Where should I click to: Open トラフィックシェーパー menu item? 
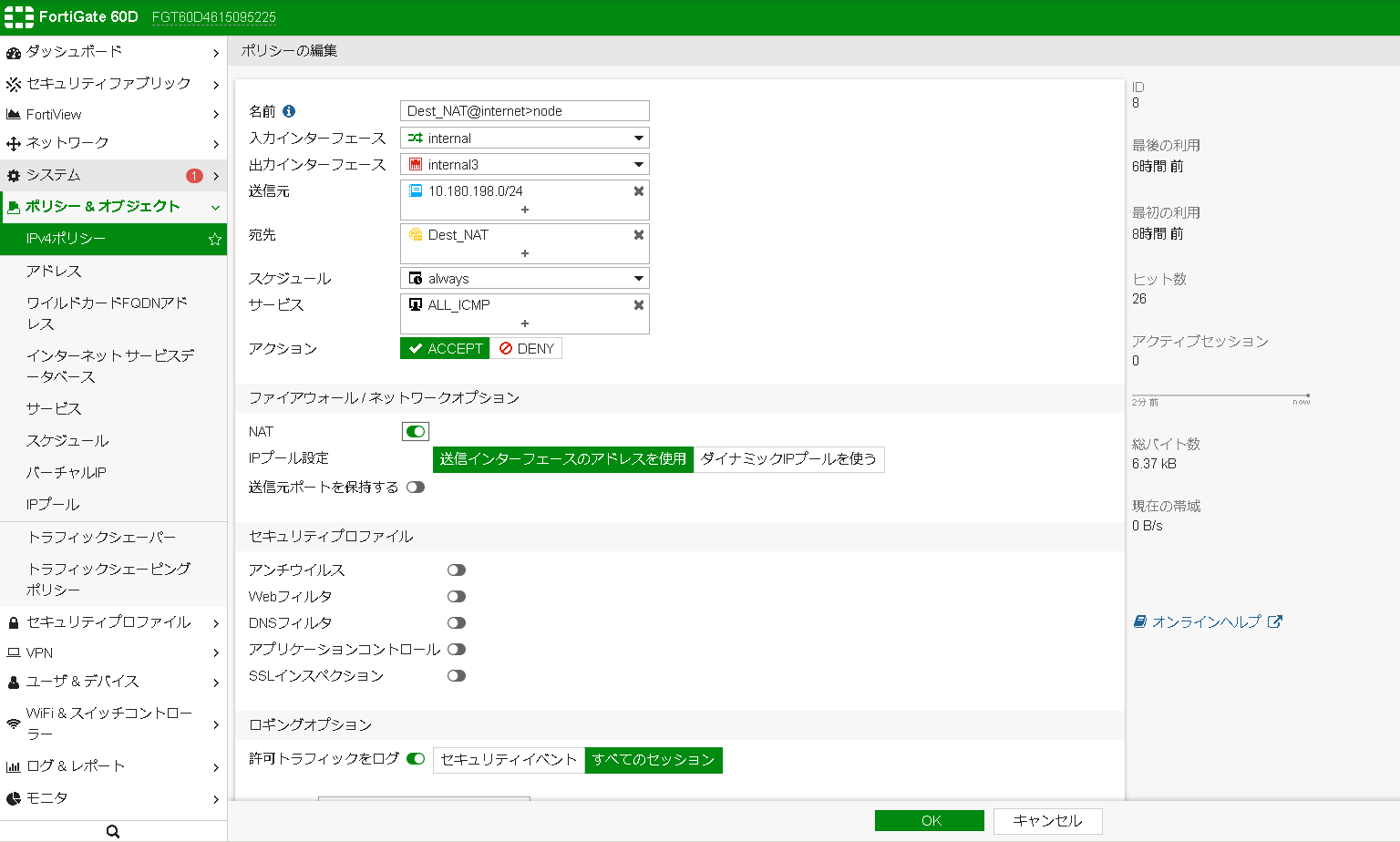113,538
